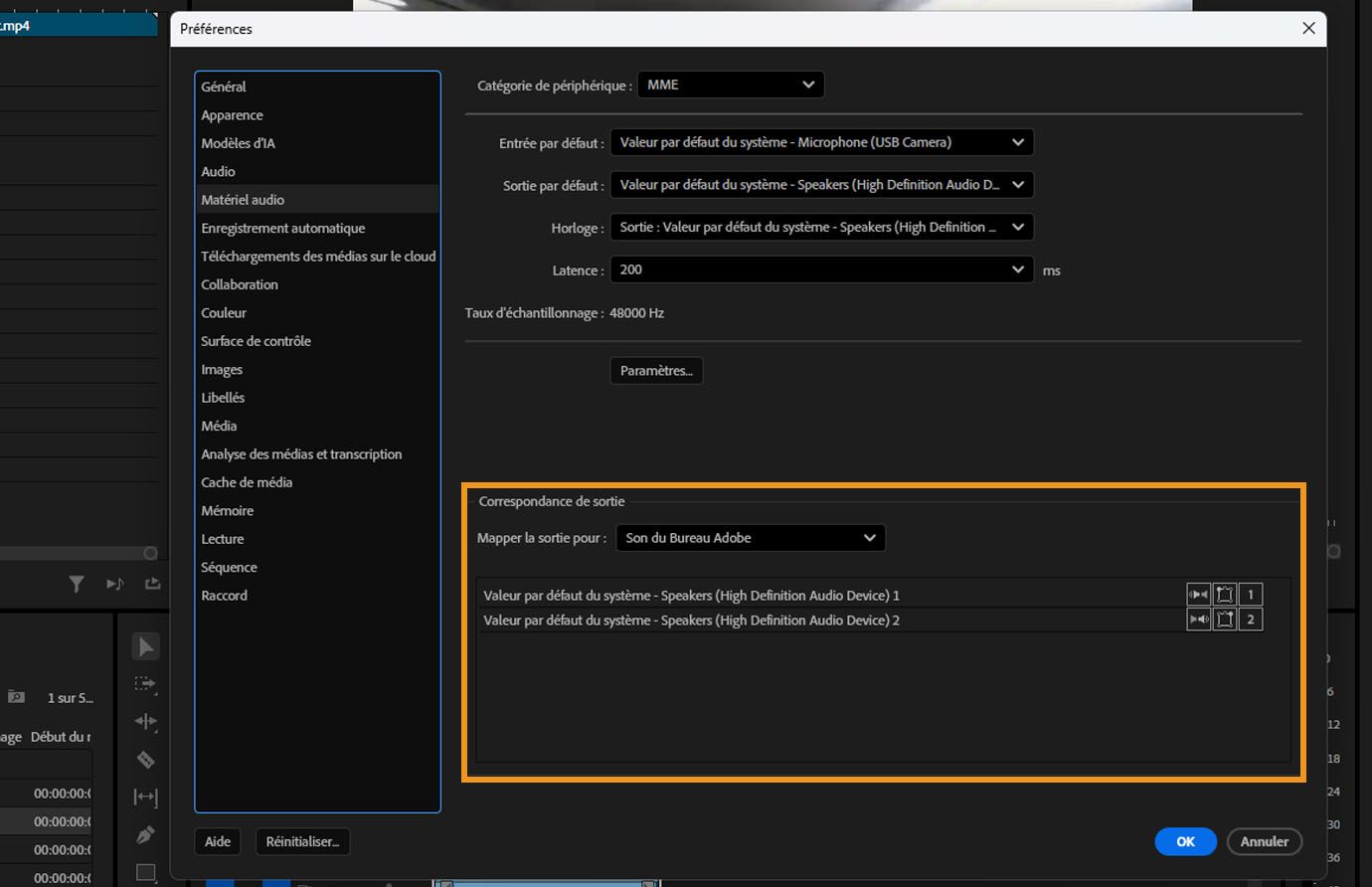The width and height of the screenshot is (1372, 887).
Task: Select the output row ending in Device) 2
Action: (883, 620)
